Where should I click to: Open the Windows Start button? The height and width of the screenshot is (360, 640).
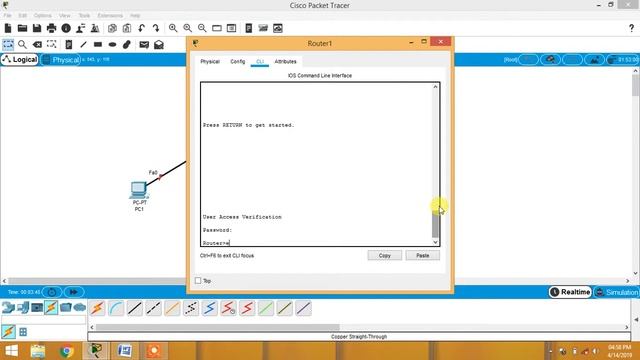coord(11,351)
